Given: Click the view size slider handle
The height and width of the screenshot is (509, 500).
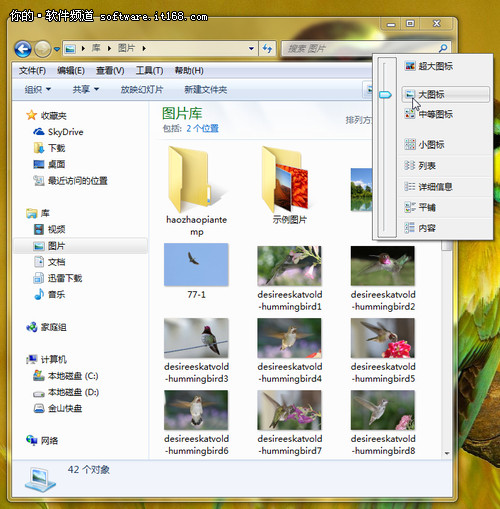Looking at the screenshot, I should coord(385,95).
